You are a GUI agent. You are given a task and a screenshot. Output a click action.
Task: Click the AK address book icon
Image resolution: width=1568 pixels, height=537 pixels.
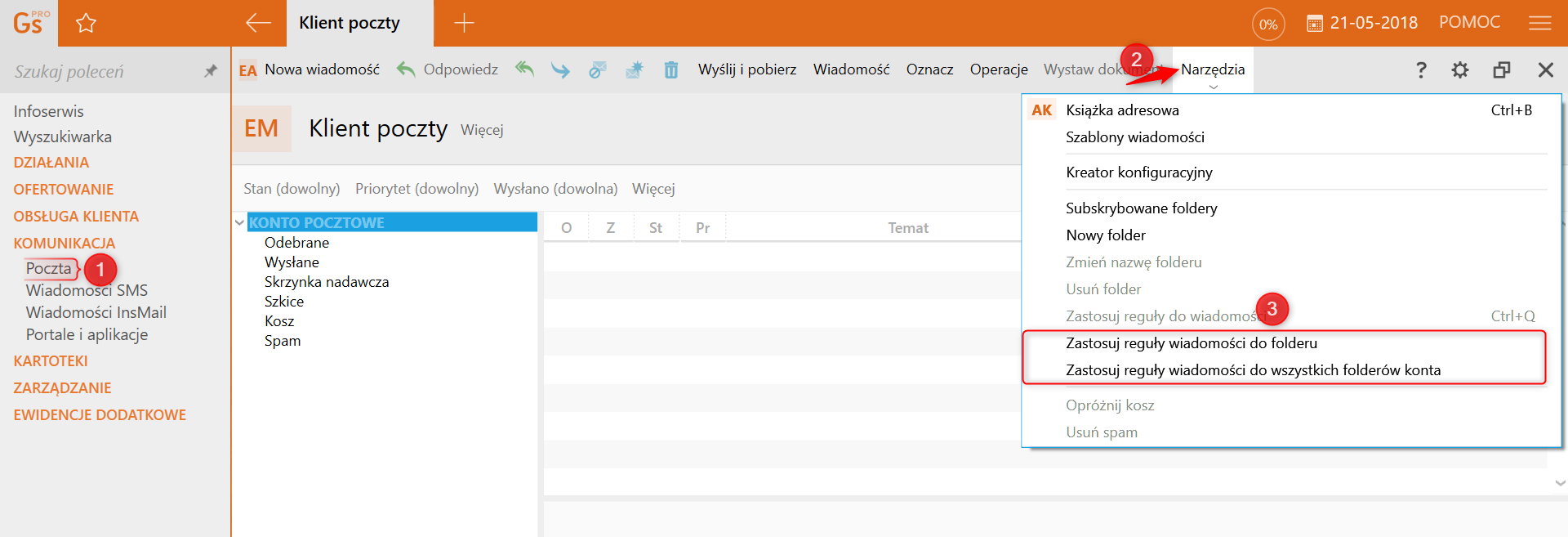click(1042, 110)
